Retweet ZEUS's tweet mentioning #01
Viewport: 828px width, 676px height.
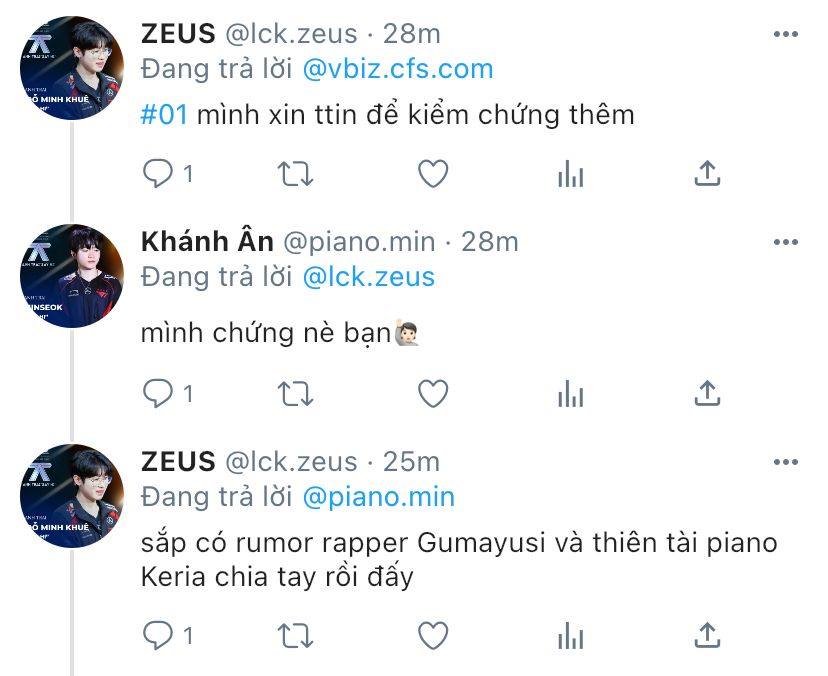pyautogui.click(x=294, y=174)
